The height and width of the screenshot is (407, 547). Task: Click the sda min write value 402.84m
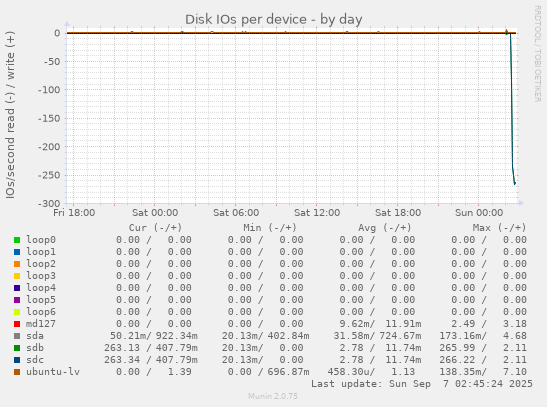coord(289,336)
